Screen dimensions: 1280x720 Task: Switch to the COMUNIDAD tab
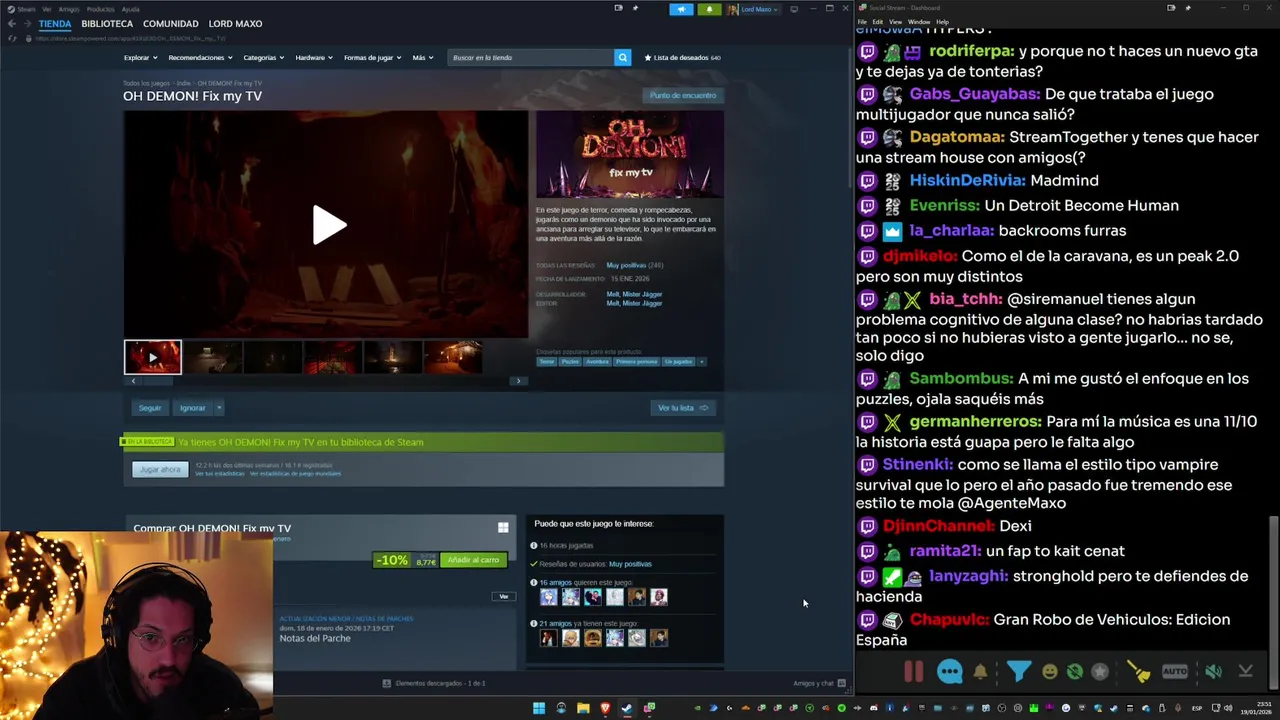[x=170, y=23]
